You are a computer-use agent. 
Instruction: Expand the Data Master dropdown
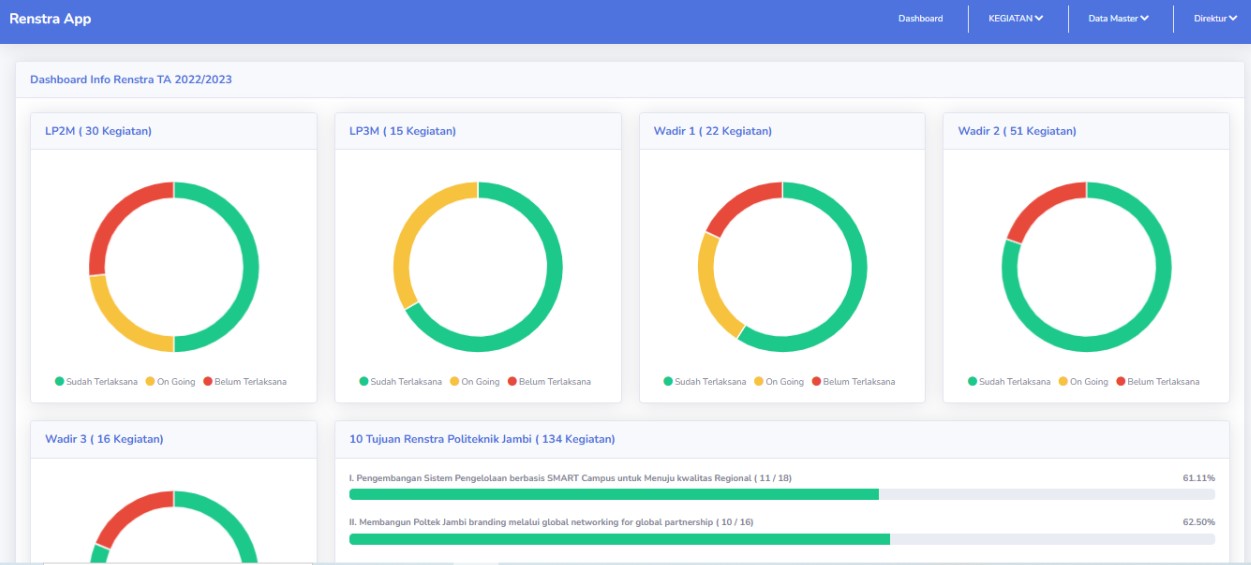coord(1118,18)
